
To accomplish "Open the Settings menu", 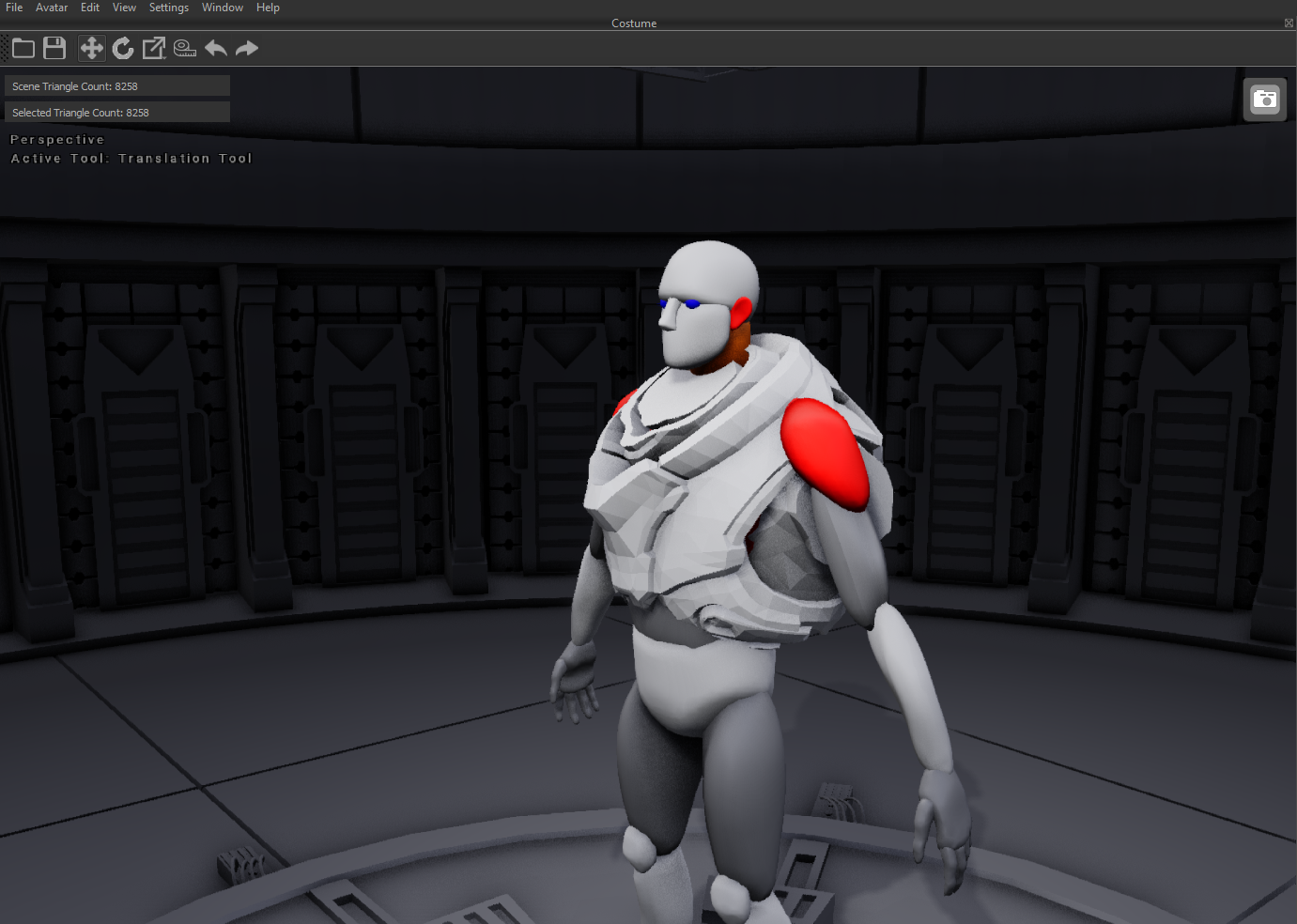I will (x=169, y=8).
